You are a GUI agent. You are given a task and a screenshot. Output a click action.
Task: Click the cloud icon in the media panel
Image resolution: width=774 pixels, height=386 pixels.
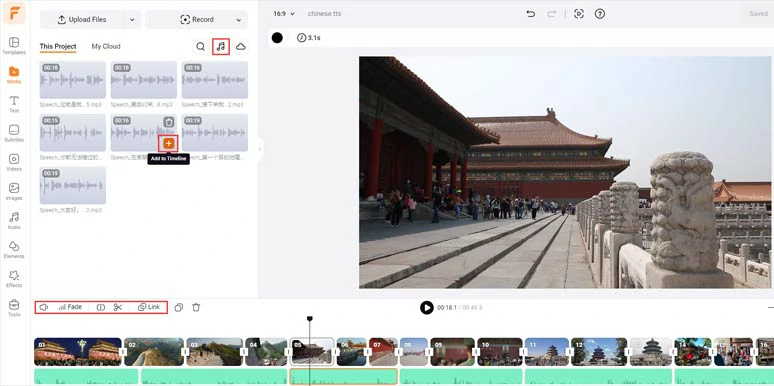click(x=241, y=46)
